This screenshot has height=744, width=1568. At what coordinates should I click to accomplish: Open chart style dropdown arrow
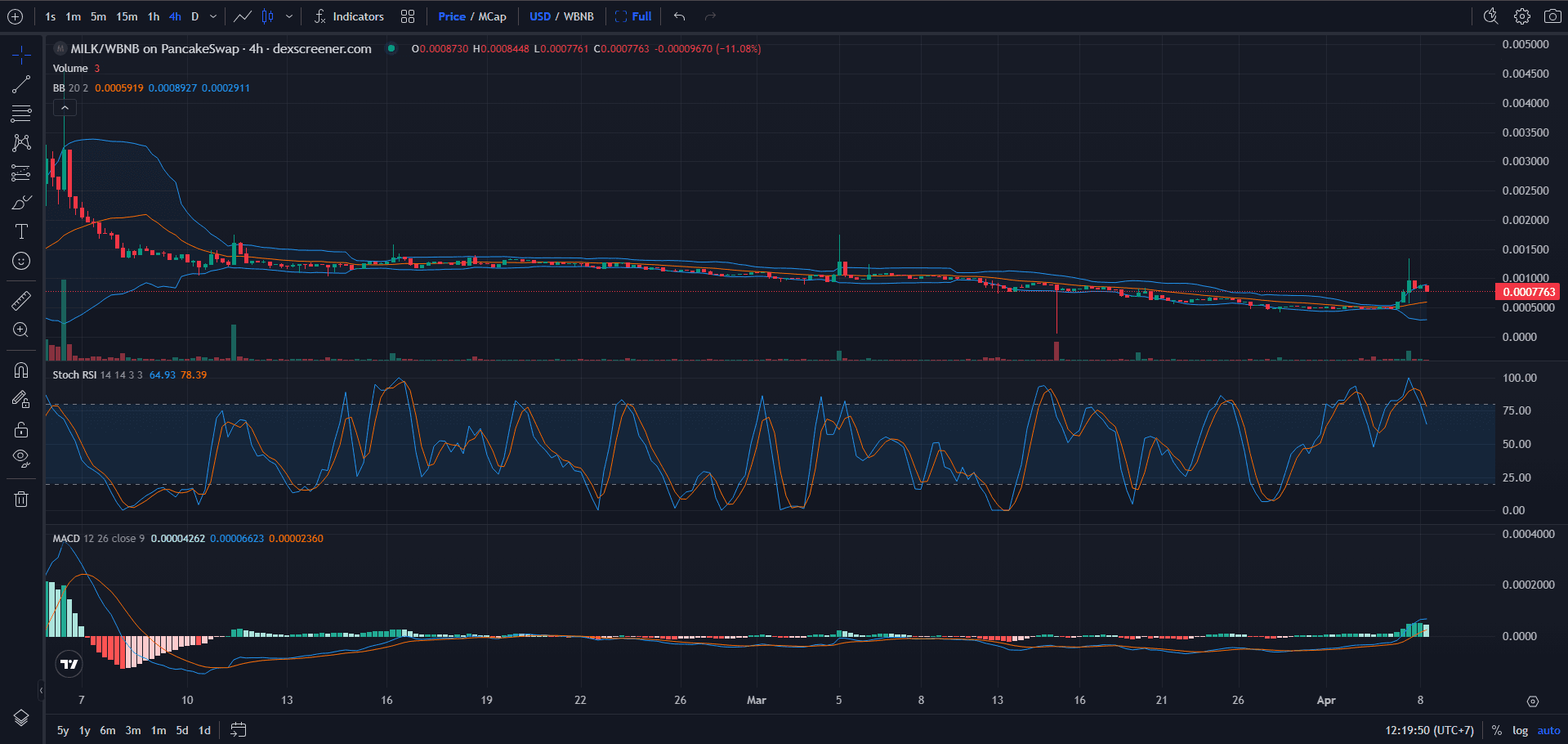coord(289,16)
